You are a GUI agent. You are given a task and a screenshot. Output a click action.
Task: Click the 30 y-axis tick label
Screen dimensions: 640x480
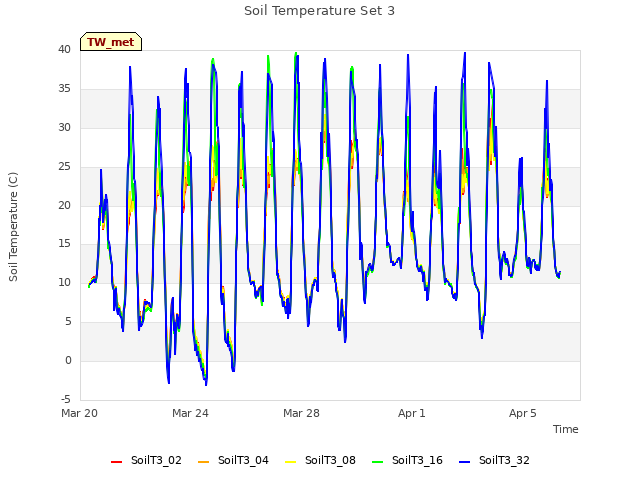64,127
